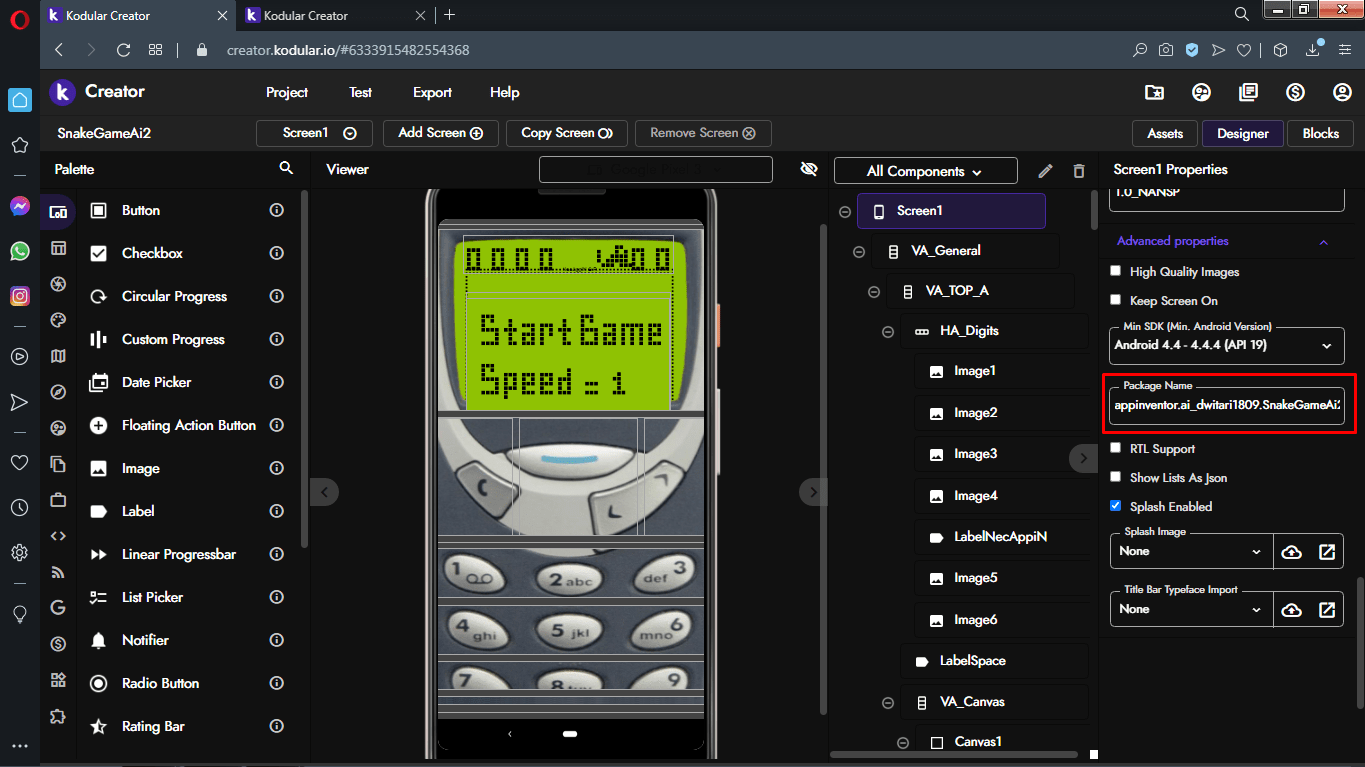
Task: Open the User Interface palette category
Action: [x=58, y=211]
